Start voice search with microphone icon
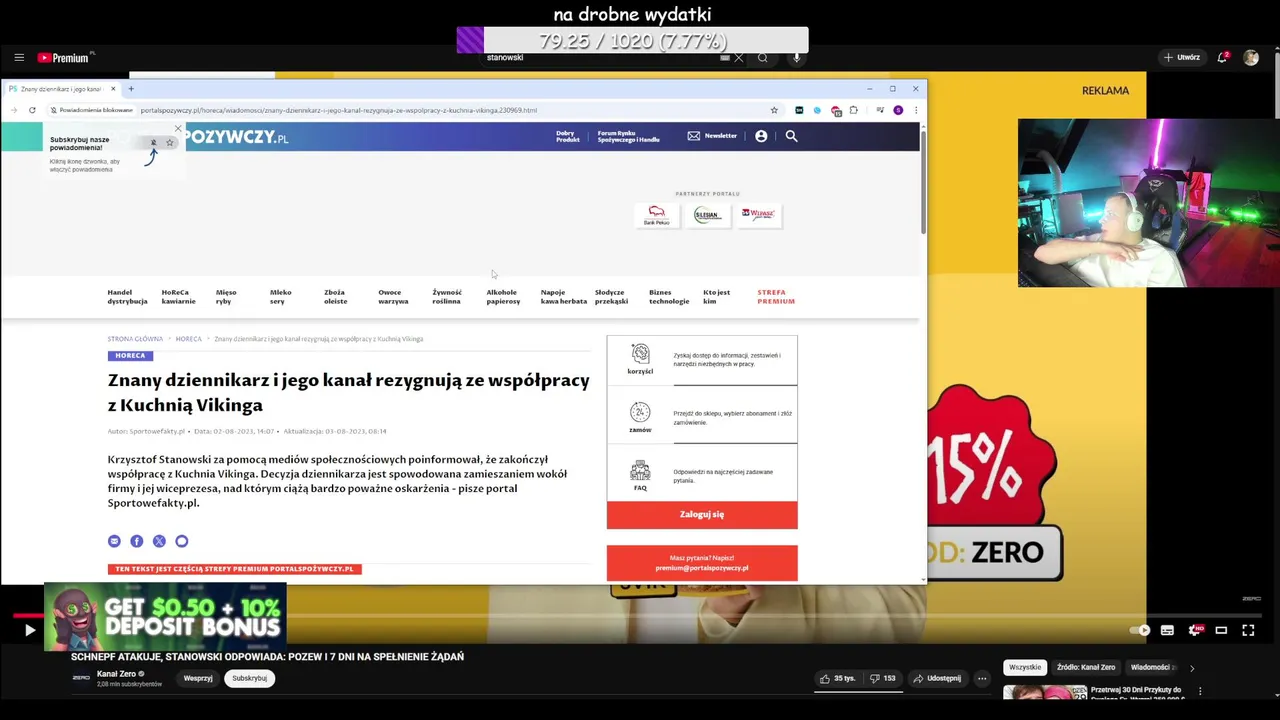Viewport: 1280px width, 720px height. tap(797, 58)
